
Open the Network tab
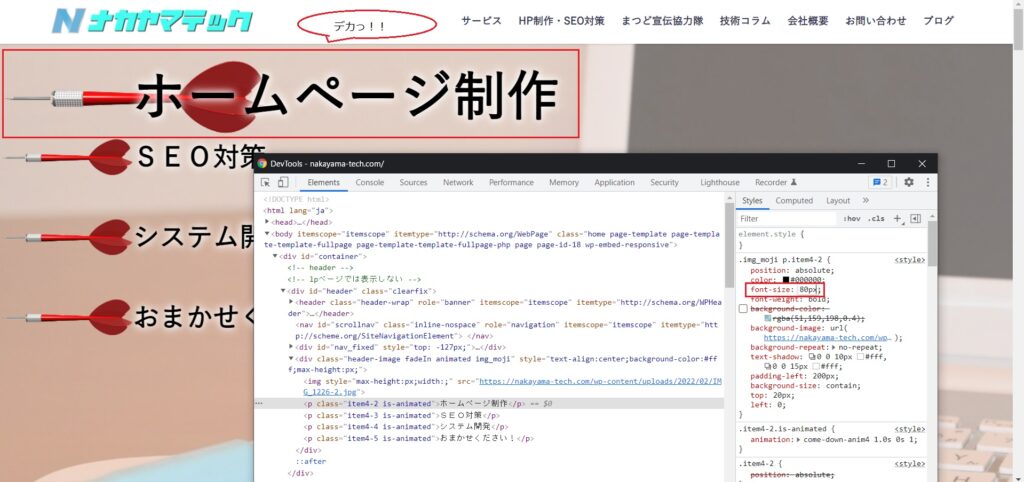click(458, 183)
